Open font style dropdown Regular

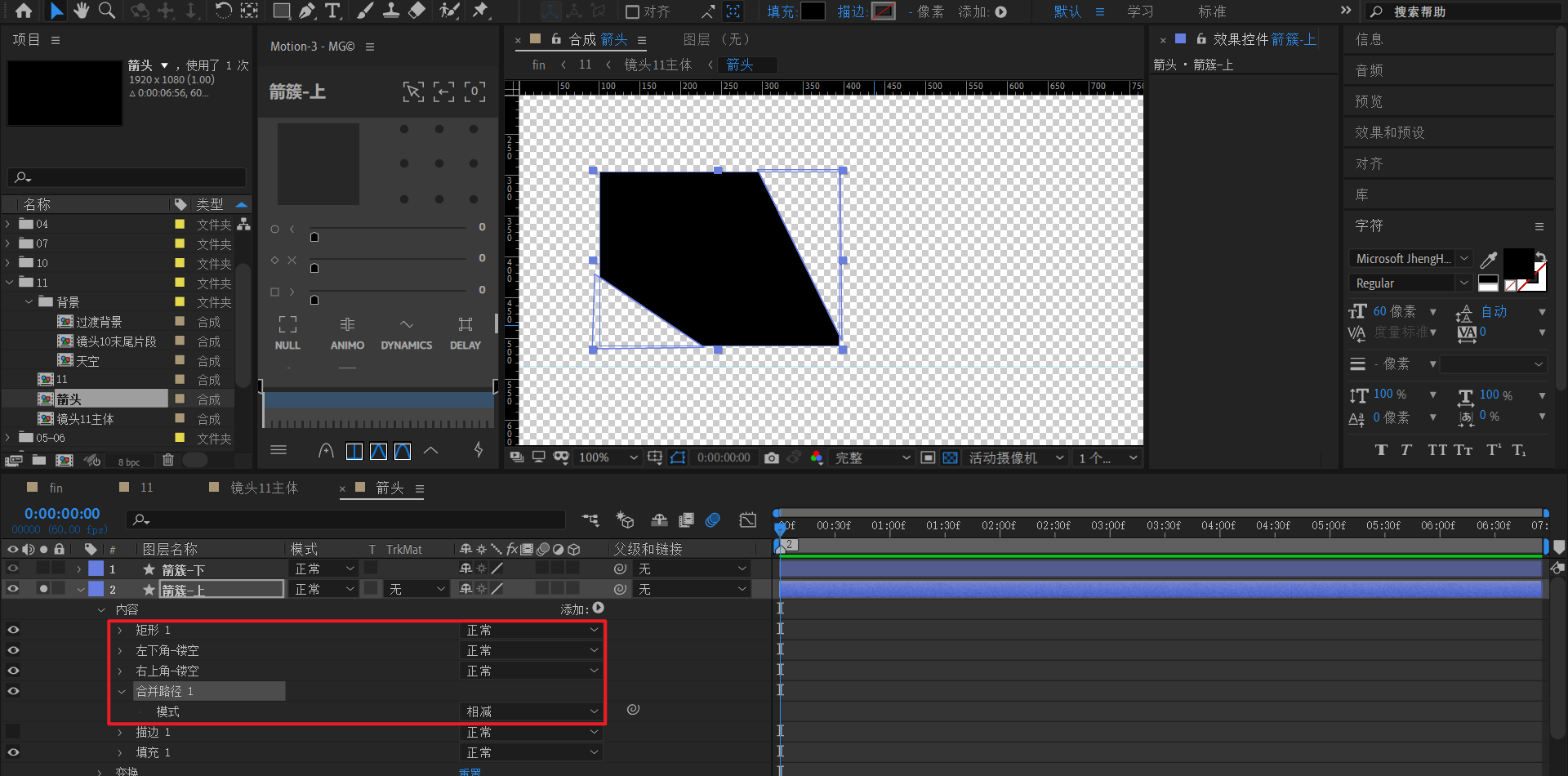pyautogui.click(x=1410, y=283)
